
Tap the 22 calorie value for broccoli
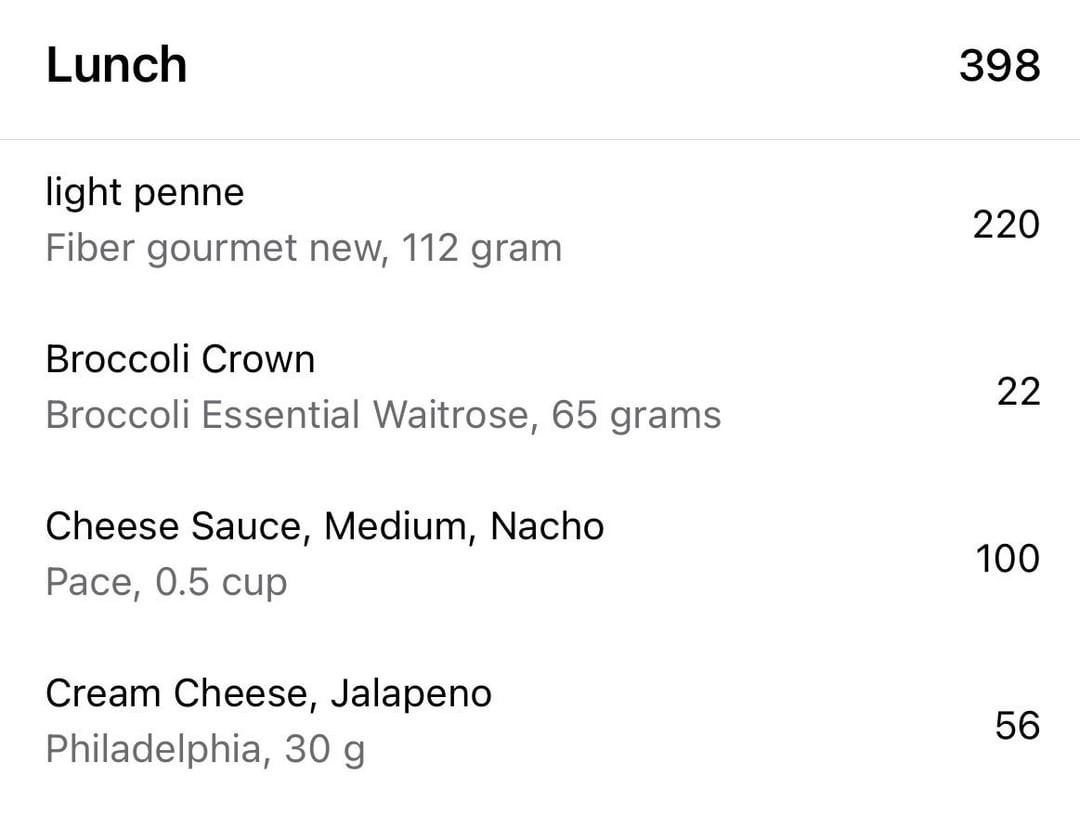1018,392
